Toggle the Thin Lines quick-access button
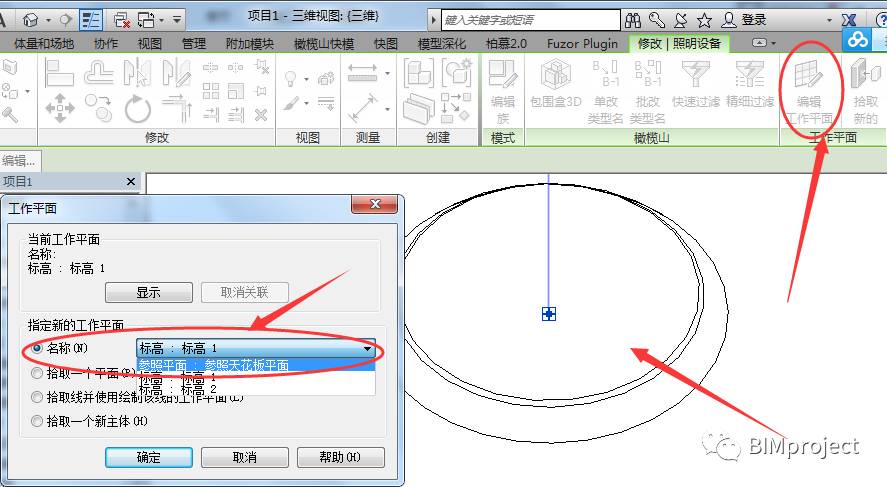This screenshot has height=487, width=887. 90,20
